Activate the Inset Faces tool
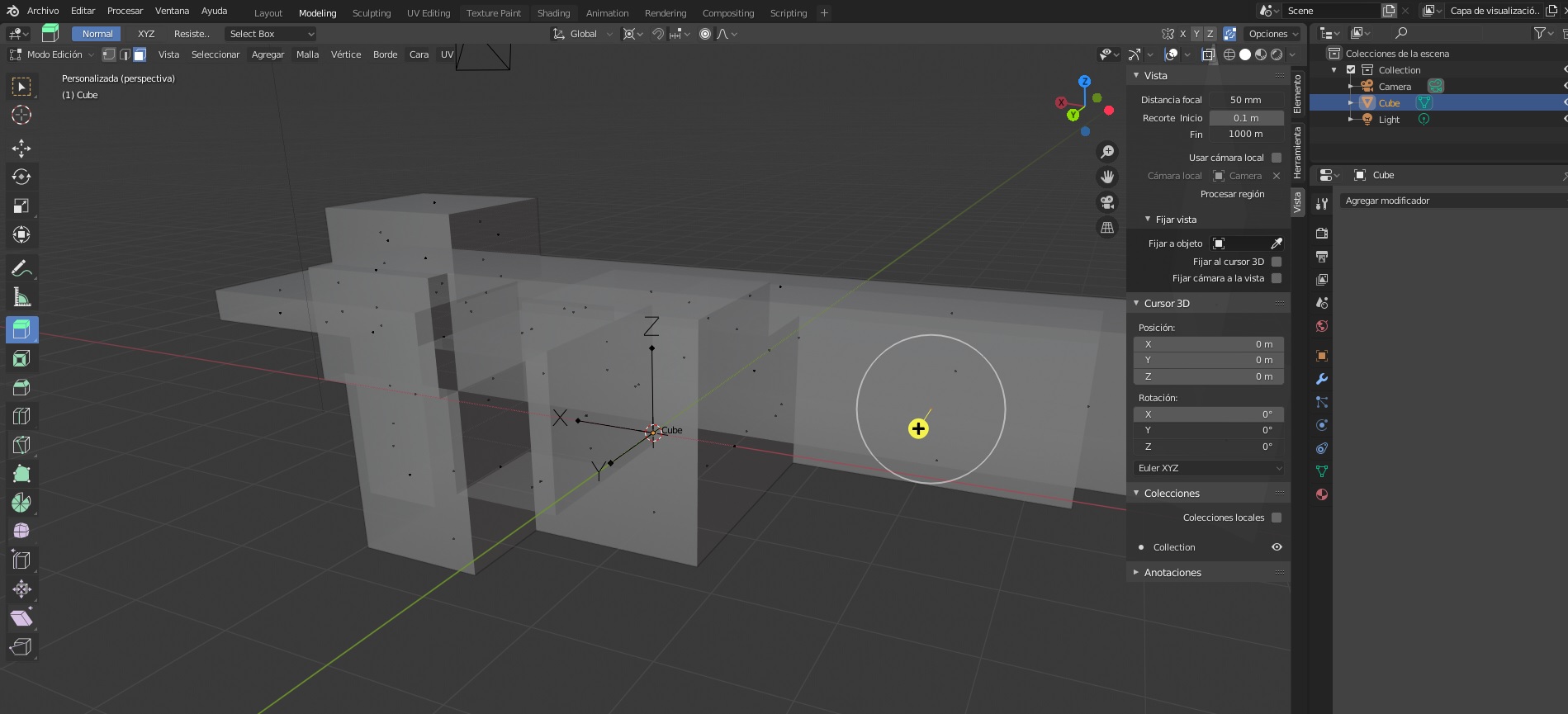The image size is (1568, 714). click(x=21, y=358)
